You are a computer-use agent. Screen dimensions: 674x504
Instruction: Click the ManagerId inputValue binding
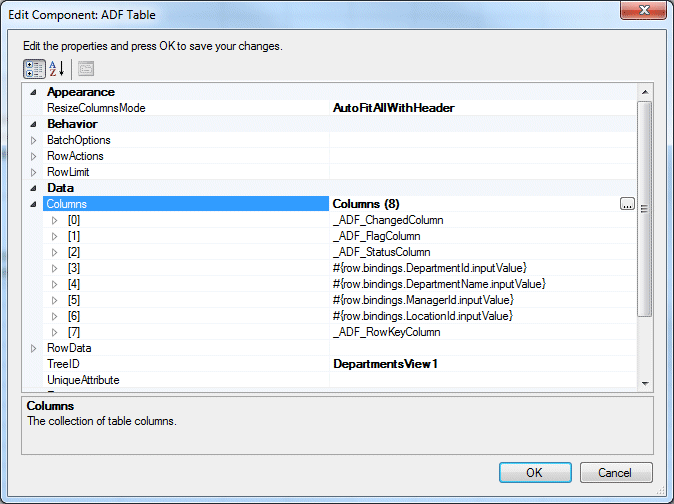click(x=423, y=300)
